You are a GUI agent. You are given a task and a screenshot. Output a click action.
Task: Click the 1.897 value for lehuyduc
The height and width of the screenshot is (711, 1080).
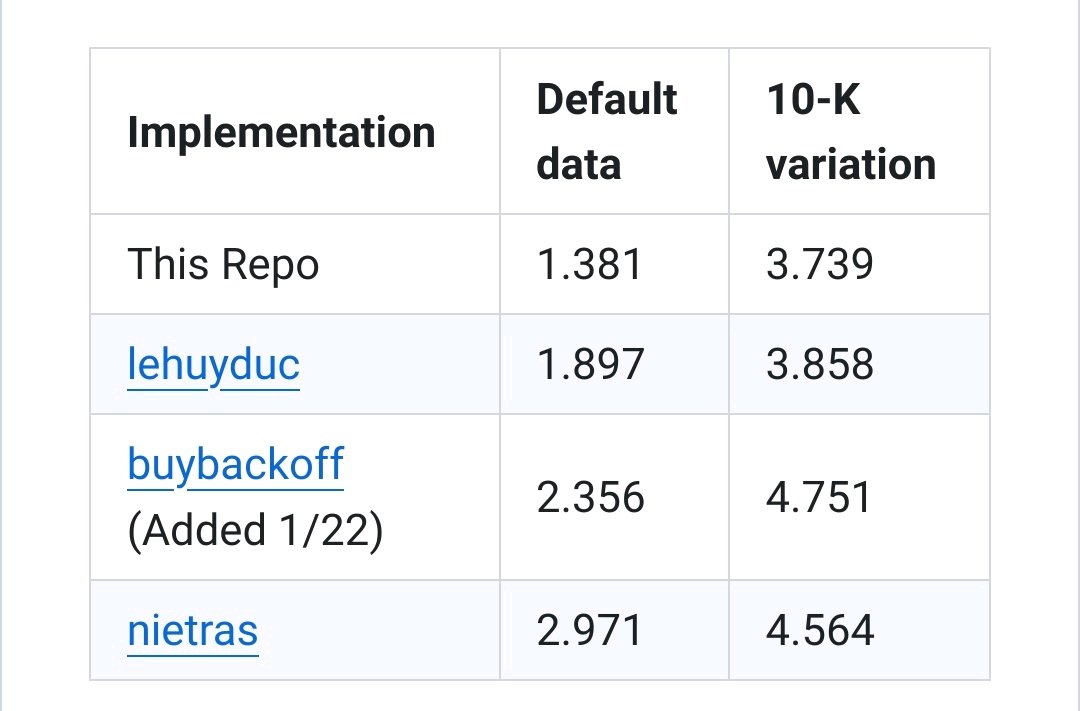(590, 364)
